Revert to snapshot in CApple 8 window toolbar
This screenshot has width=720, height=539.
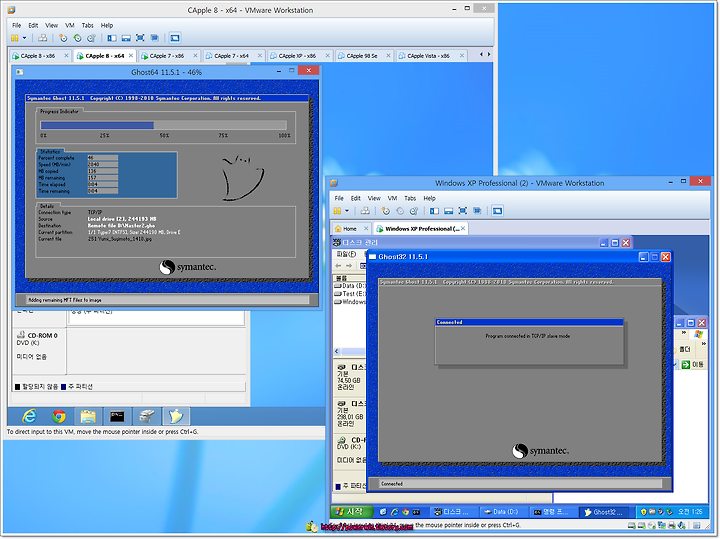pyautogui.click(x=78, y=38)
